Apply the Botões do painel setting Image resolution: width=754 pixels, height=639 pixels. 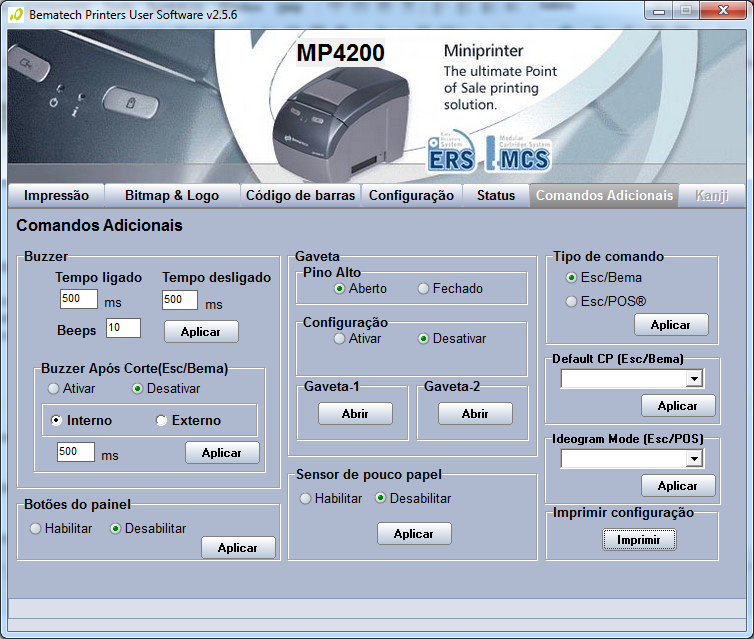(x=238, y=548)
